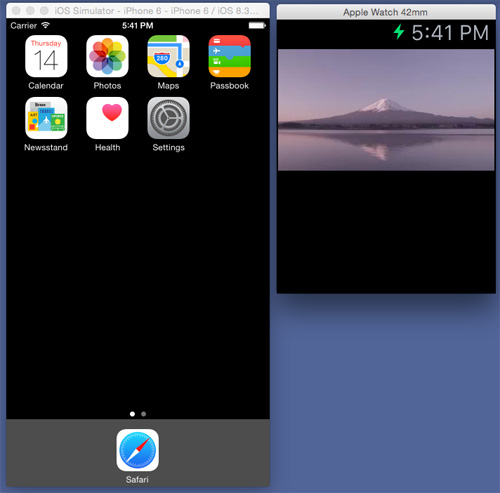Close the iOS Simulator window

tap(16, 11)
